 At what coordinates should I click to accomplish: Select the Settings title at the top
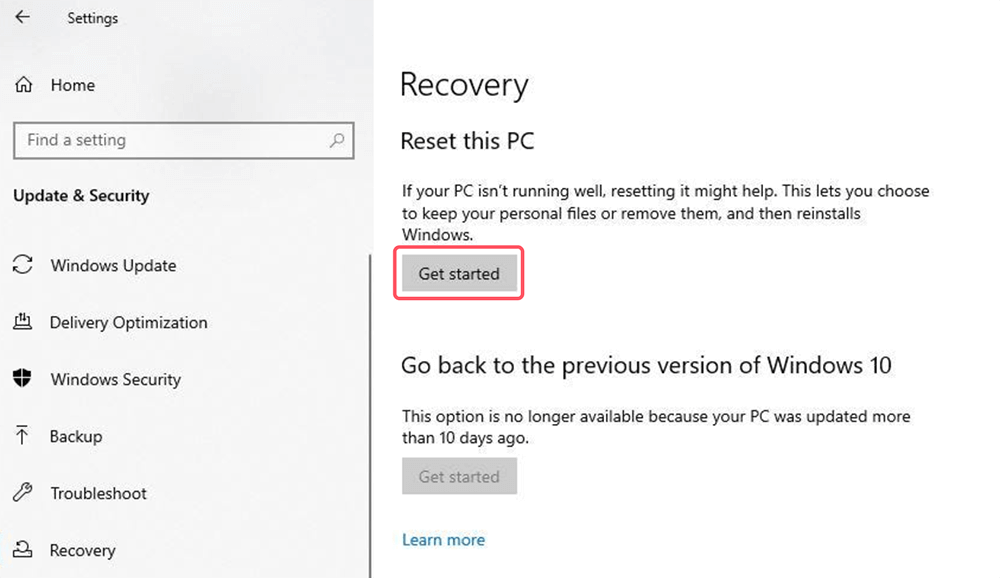[92, 18]
